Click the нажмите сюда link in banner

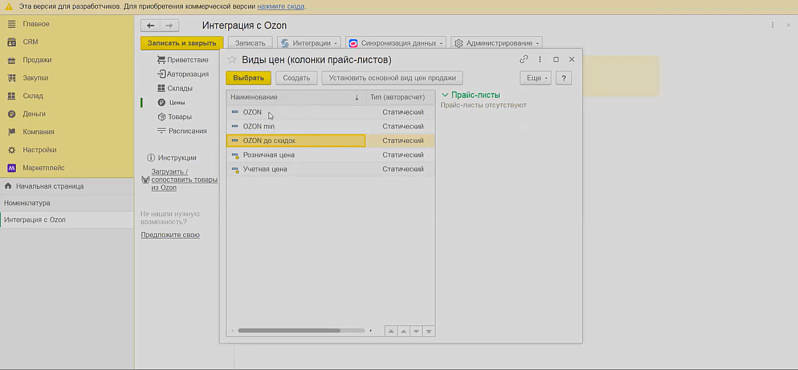(x=281, y=7)
